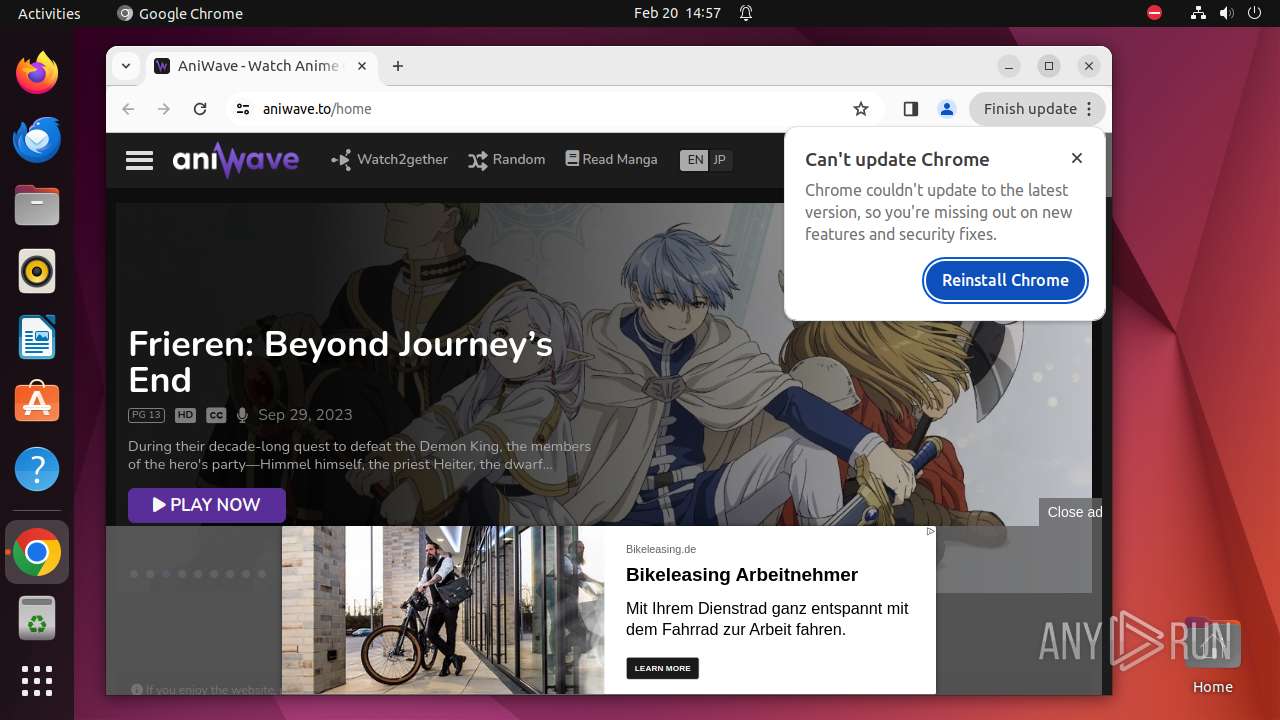Go forward in browser history

[x=164, y=109]
